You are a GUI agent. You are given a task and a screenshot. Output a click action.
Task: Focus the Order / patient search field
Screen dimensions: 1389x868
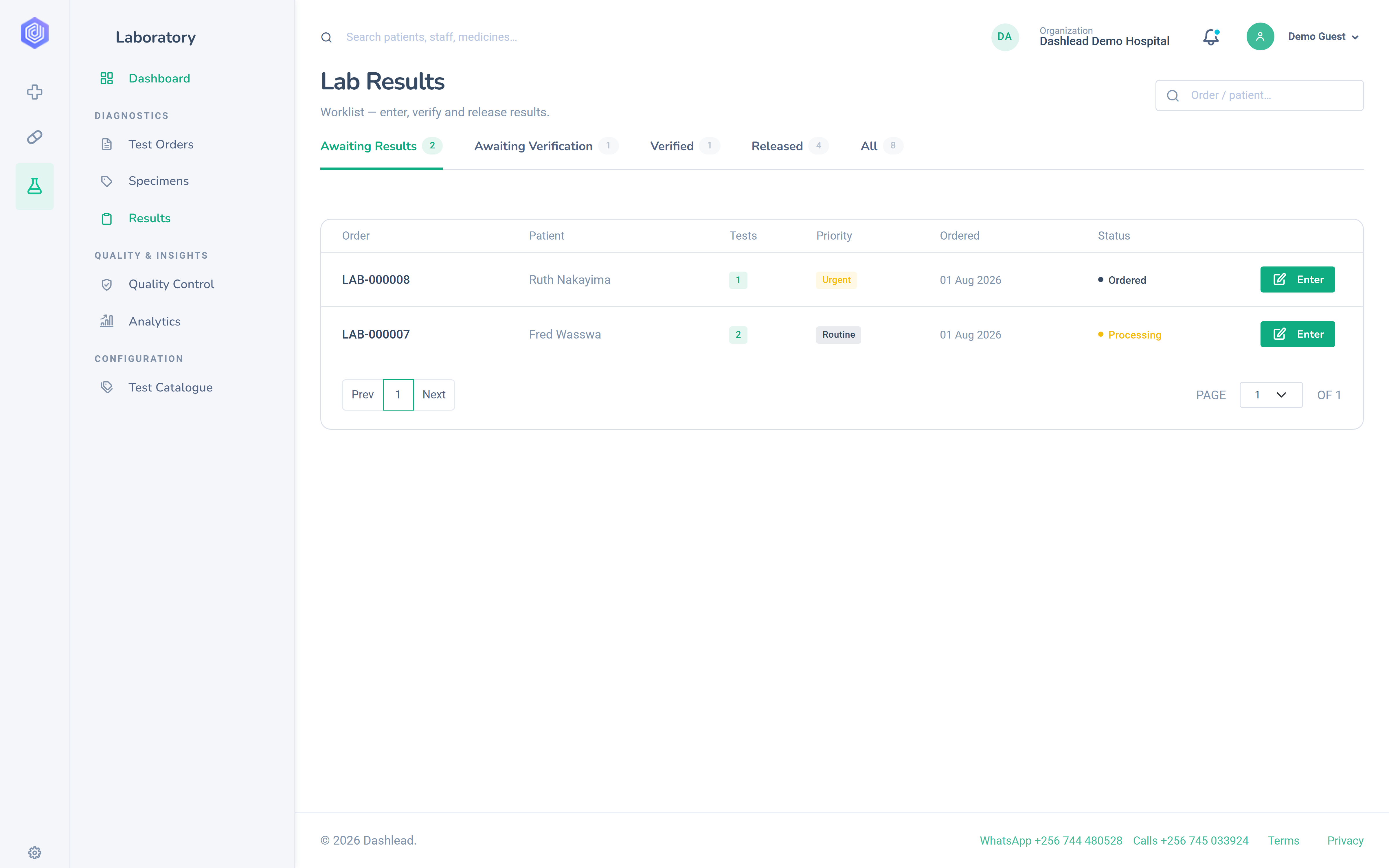1259,95
